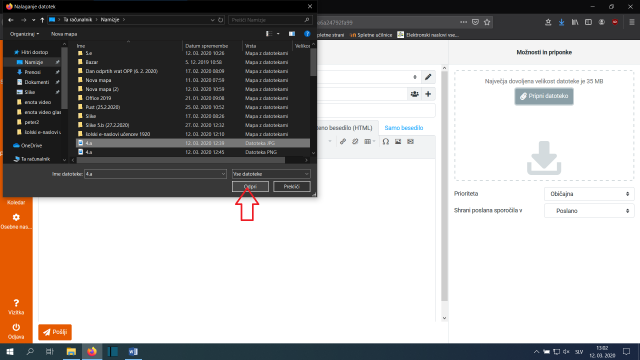Open the contacts group icon
The image size is (640, 360).
click(x=414, y=94)
